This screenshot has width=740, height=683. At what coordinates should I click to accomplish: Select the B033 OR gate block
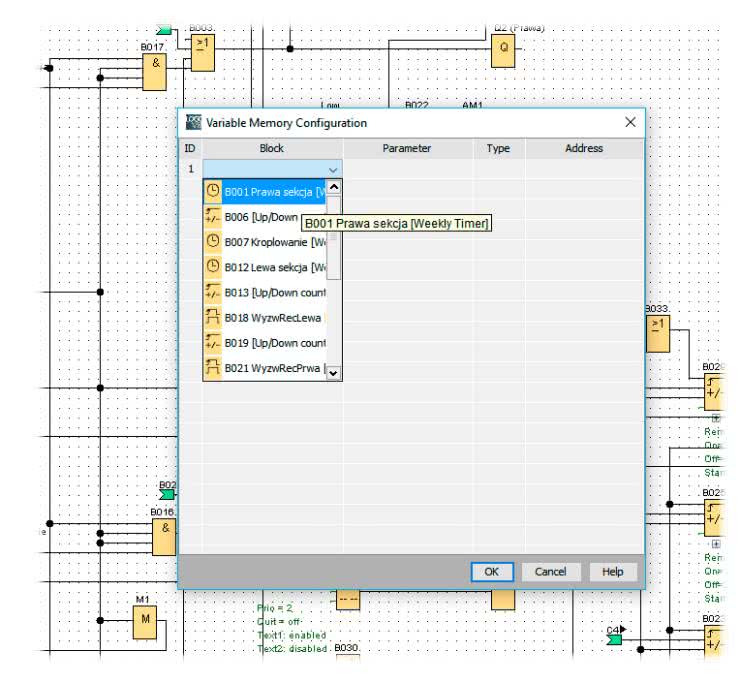pyautogui.click(x=658, y=334)
